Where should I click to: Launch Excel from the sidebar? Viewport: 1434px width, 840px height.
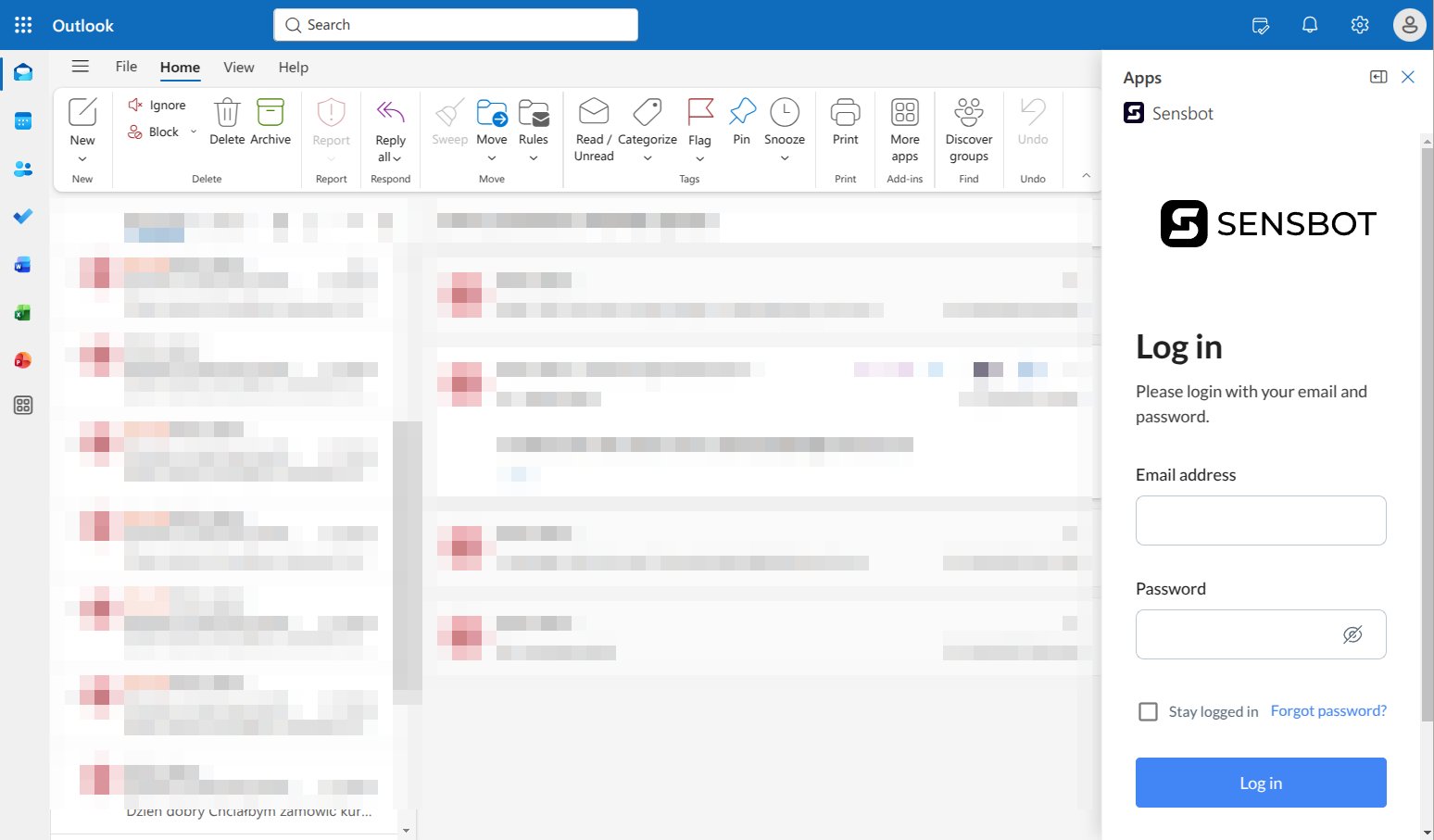pos(23,313)
